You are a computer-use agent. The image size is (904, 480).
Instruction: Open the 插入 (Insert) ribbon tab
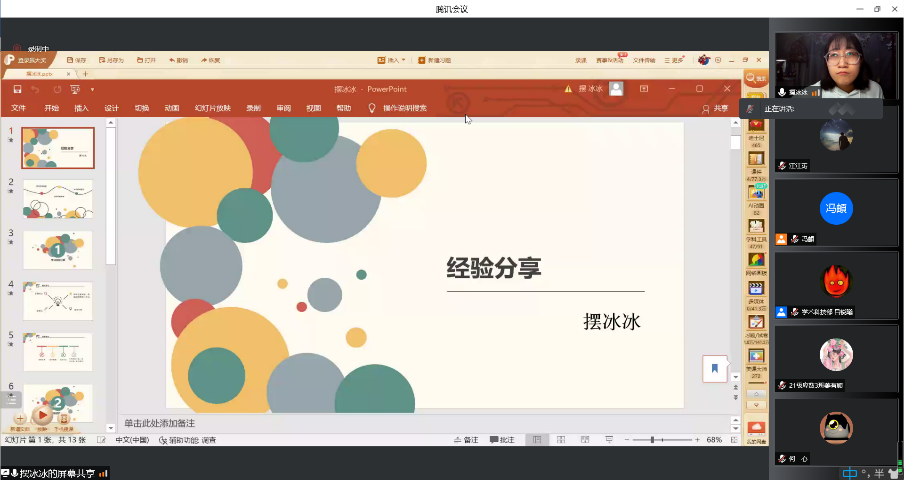pos(81,108)
